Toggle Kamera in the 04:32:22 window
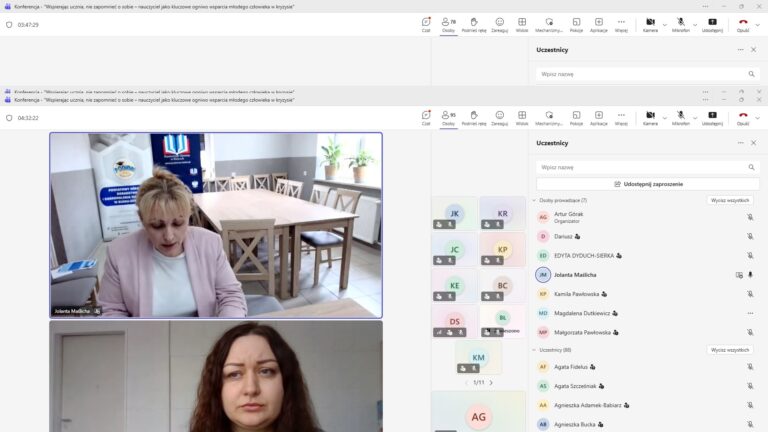 tap(650, 118)
